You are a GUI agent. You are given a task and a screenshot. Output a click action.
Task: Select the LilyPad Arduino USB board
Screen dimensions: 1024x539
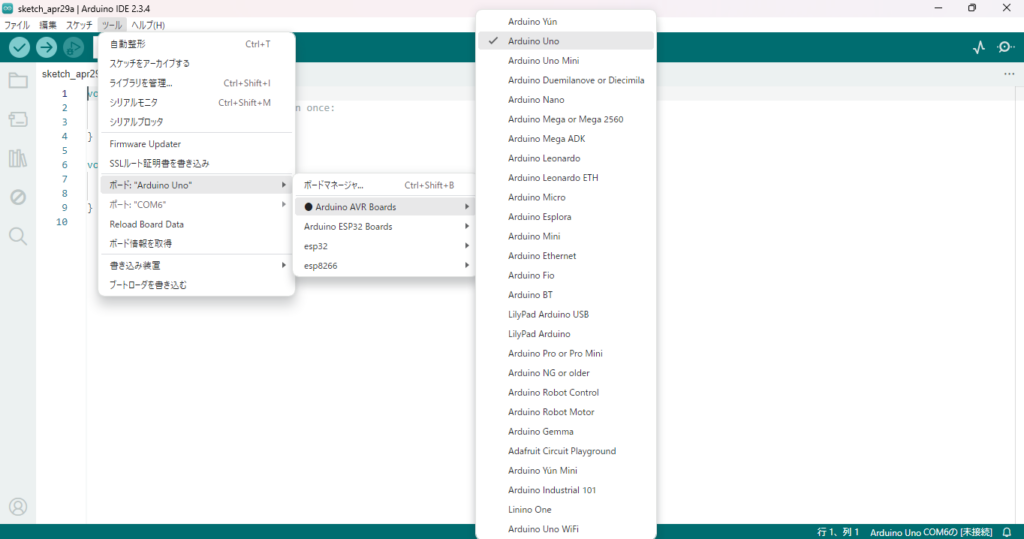pyautogui.click(x=566, y=314)
